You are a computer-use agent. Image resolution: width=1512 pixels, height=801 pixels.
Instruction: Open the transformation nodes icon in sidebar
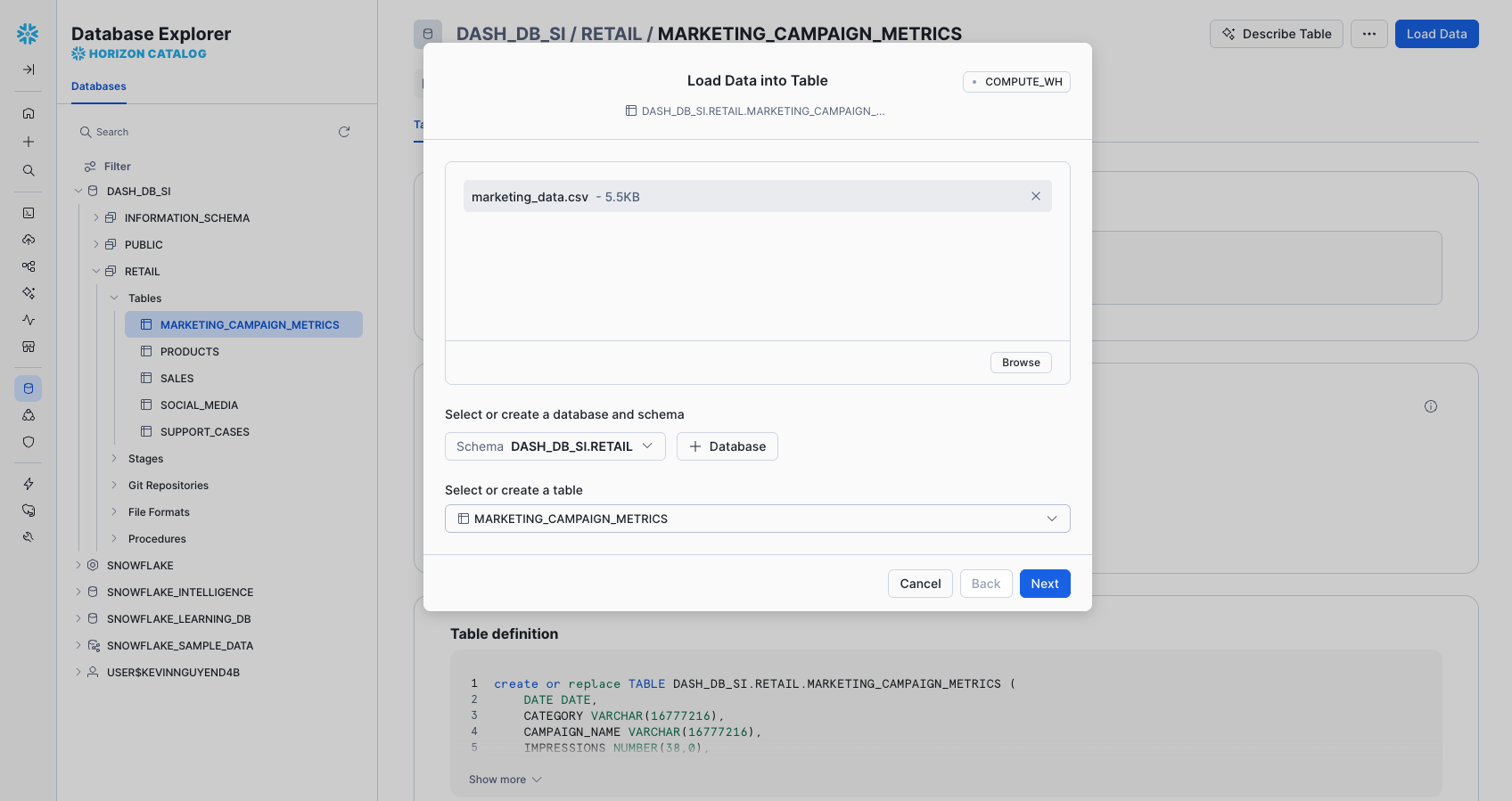point(29,266)
